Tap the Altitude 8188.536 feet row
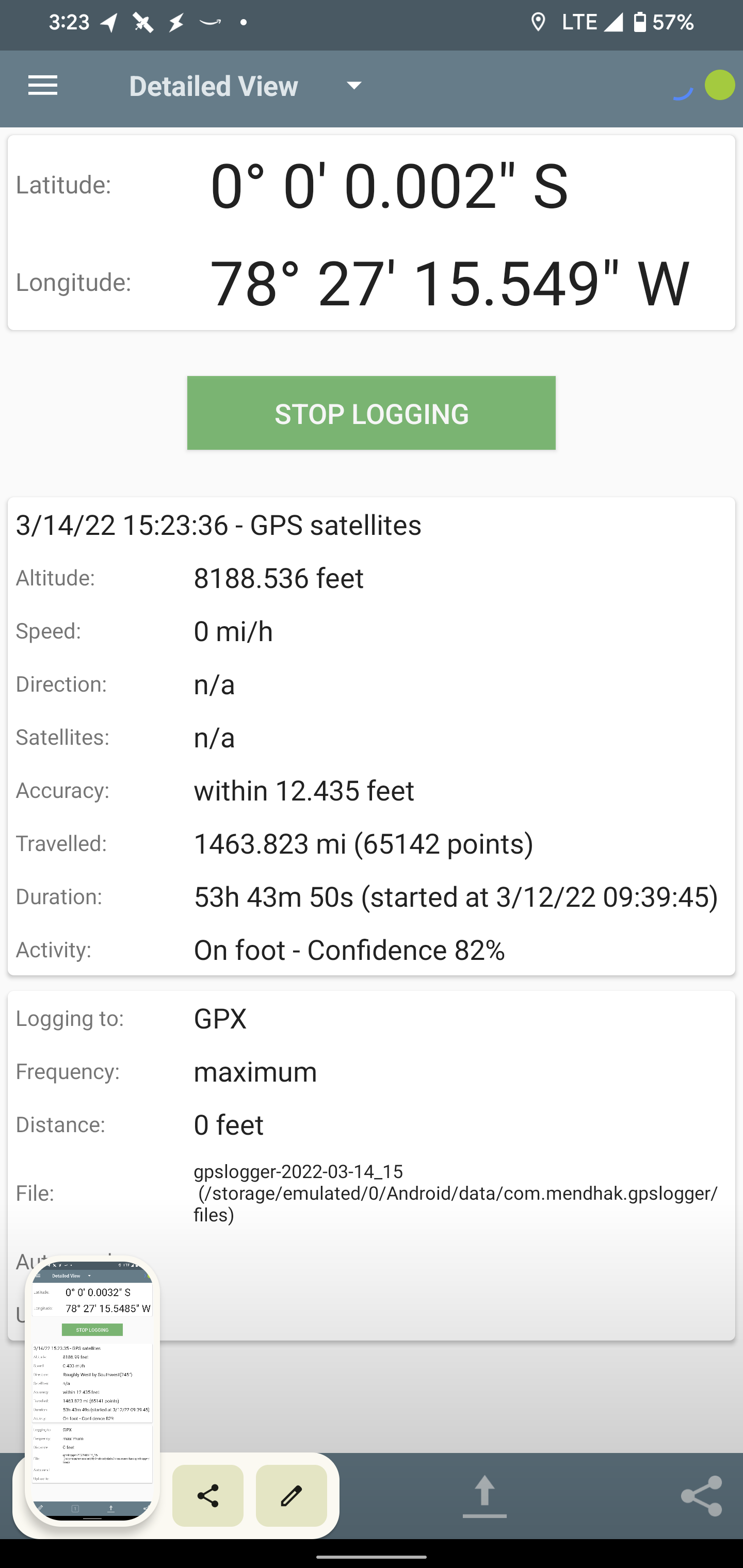This screenshot has width=743, height=1568. (371, 578)
